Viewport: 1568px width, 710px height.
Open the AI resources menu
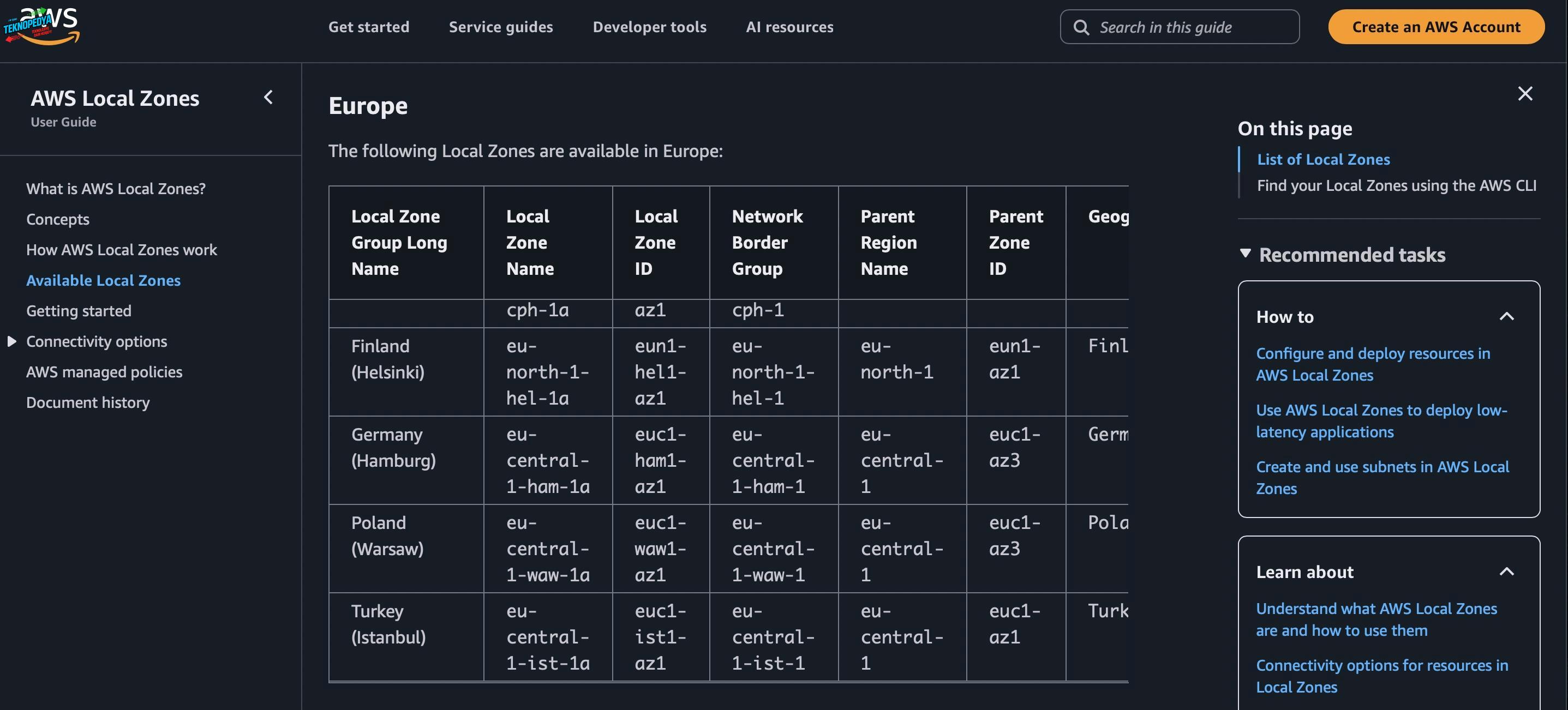[x=789, y=27]
